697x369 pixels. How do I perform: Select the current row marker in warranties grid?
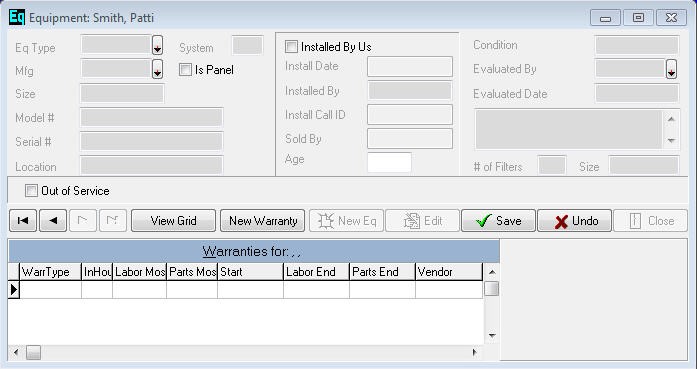tap(14, 289)
